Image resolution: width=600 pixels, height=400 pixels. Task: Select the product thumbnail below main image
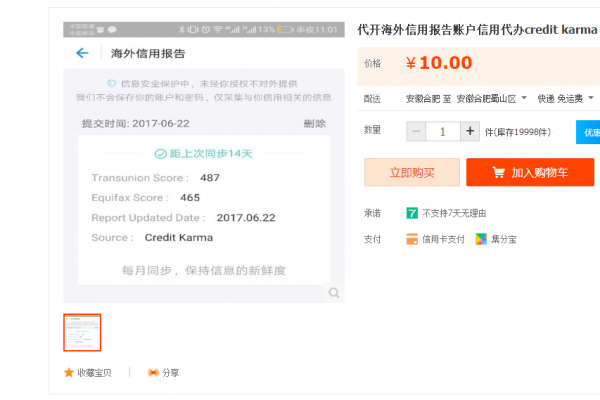[82, 332]
